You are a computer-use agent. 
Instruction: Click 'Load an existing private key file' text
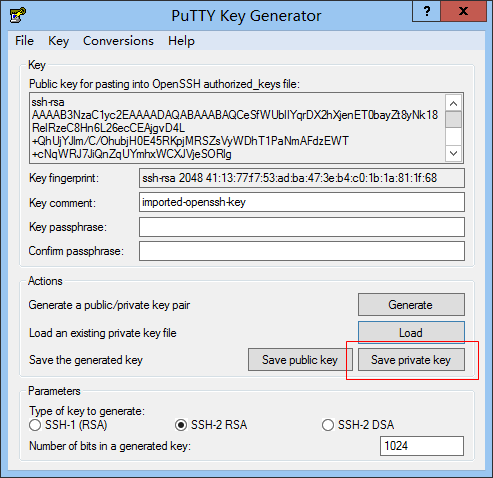(x=103, y=333)
